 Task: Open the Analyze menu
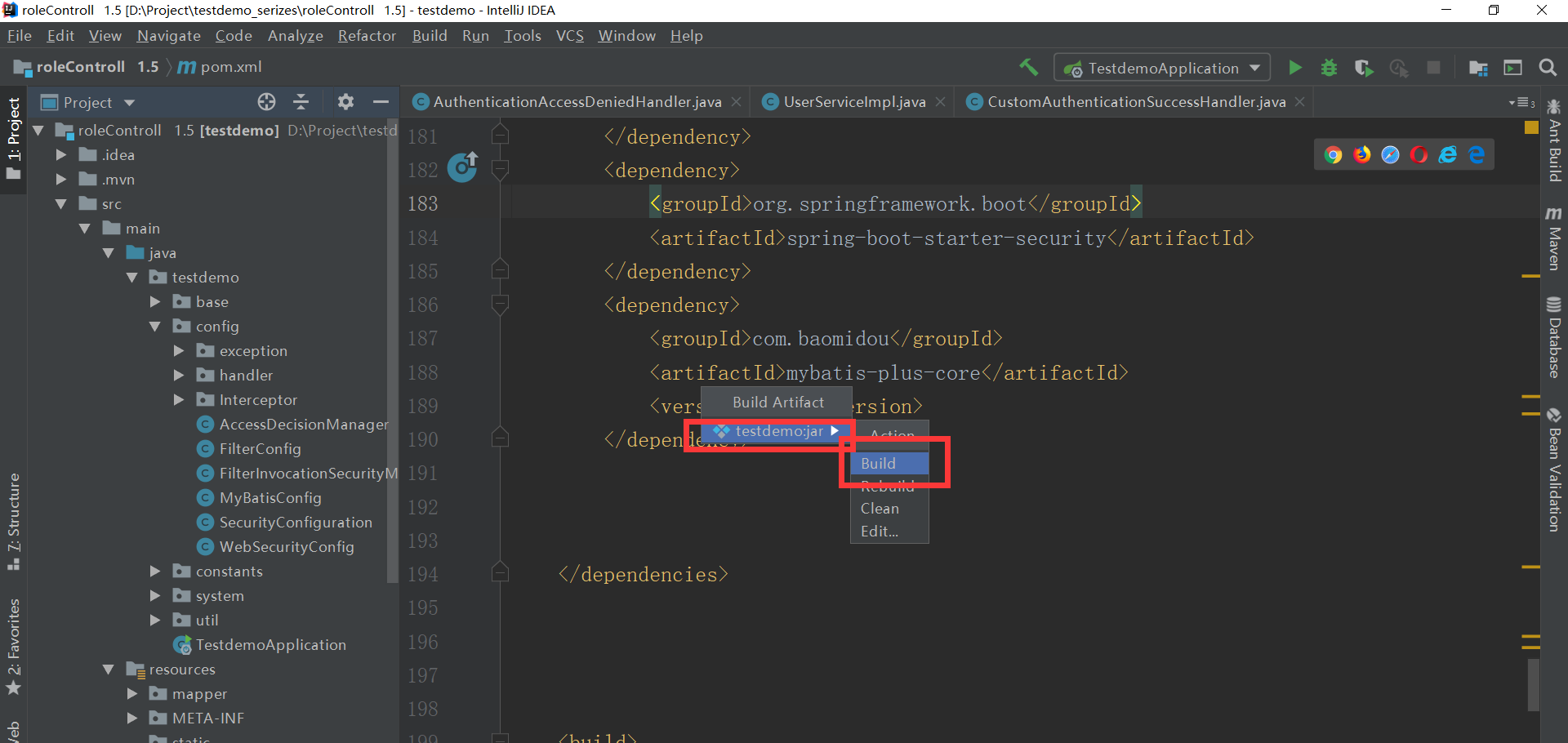tap(296, 36)
